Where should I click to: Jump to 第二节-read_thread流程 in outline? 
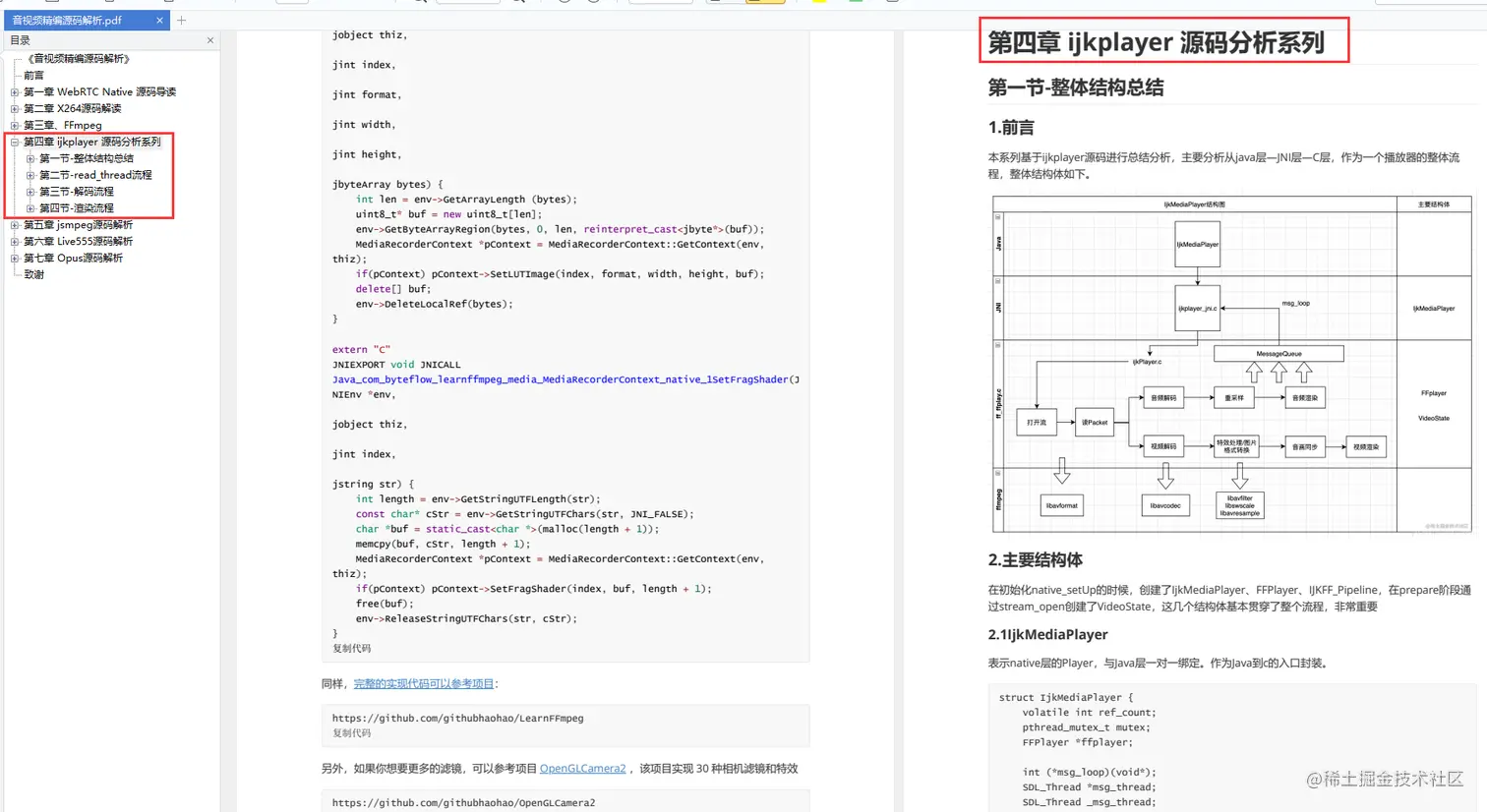(95, 176)
